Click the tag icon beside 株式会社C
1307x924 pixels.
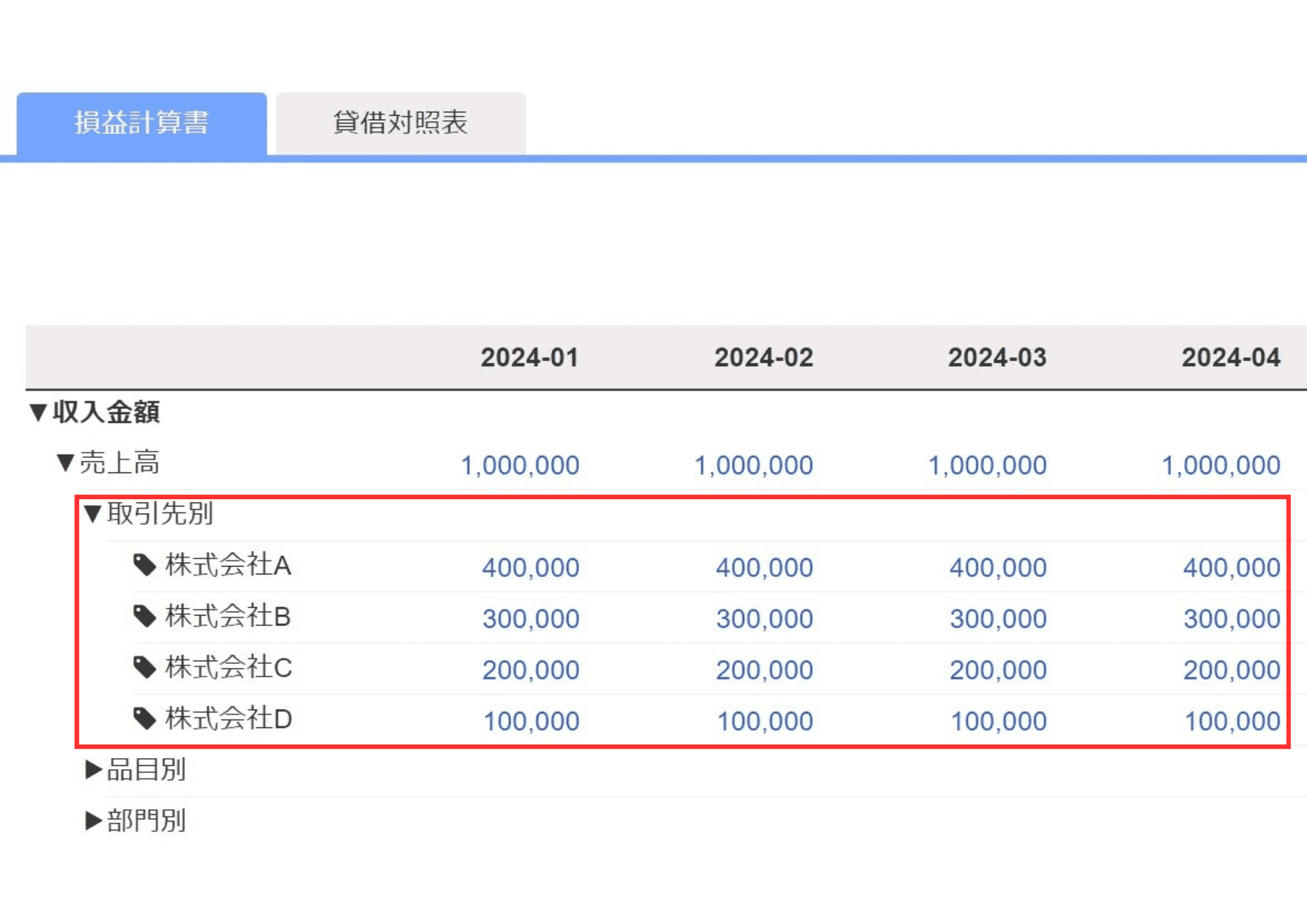[144, 667]
